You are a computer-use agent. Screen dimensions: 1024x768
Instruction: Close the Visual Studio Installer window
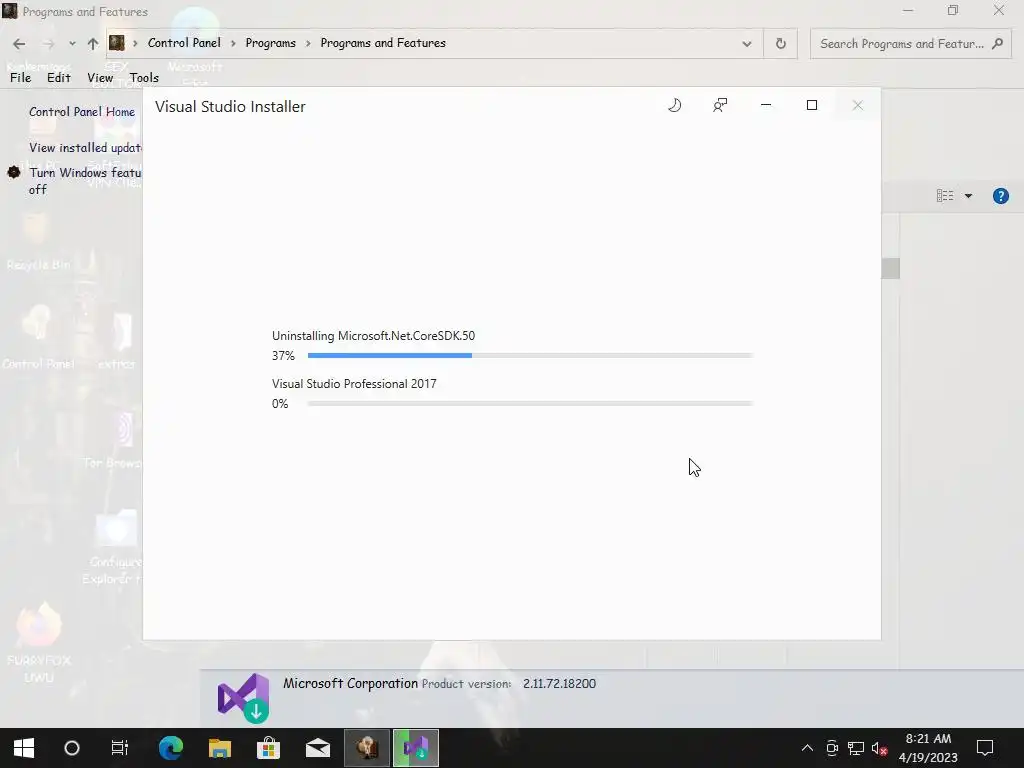coord(857,105)
